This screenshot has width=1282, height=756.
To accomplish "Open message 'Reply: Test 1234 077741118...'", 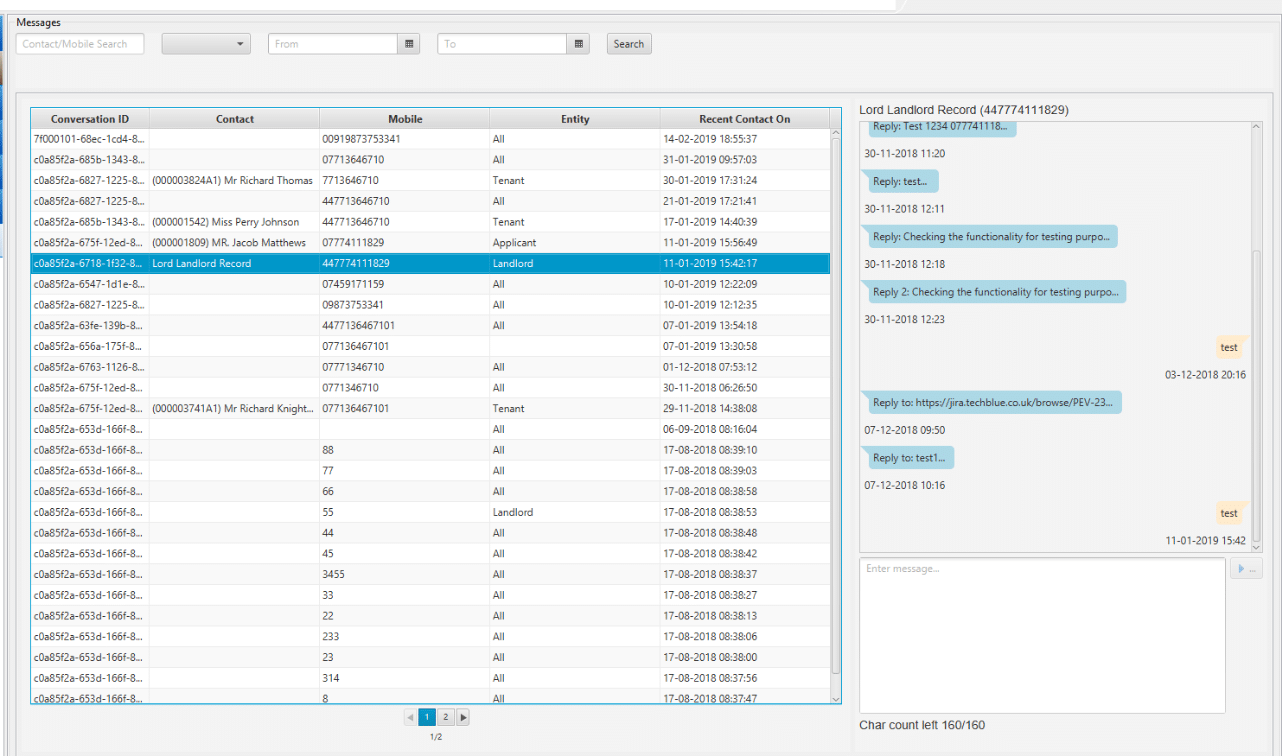I will (x=940, y=127).
